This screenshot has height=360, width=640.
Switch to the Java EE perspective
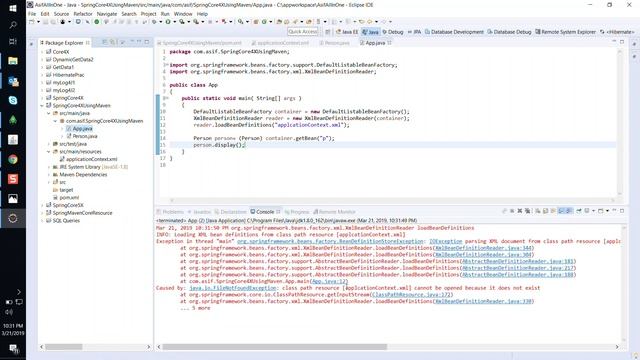(x=347, y=32)
